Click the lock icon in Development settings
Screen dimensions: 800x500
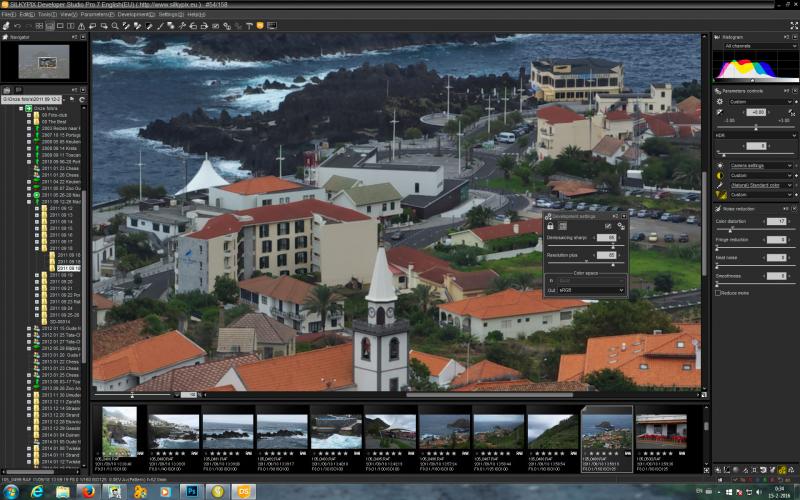pyautogui.click(x=550, y=226)
